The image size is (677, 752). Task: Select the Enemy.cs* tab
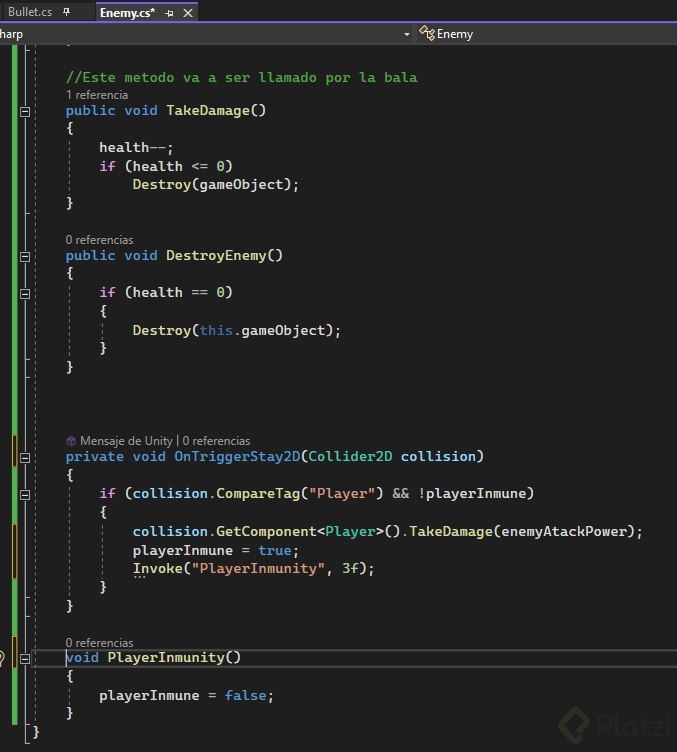[127, 13]
